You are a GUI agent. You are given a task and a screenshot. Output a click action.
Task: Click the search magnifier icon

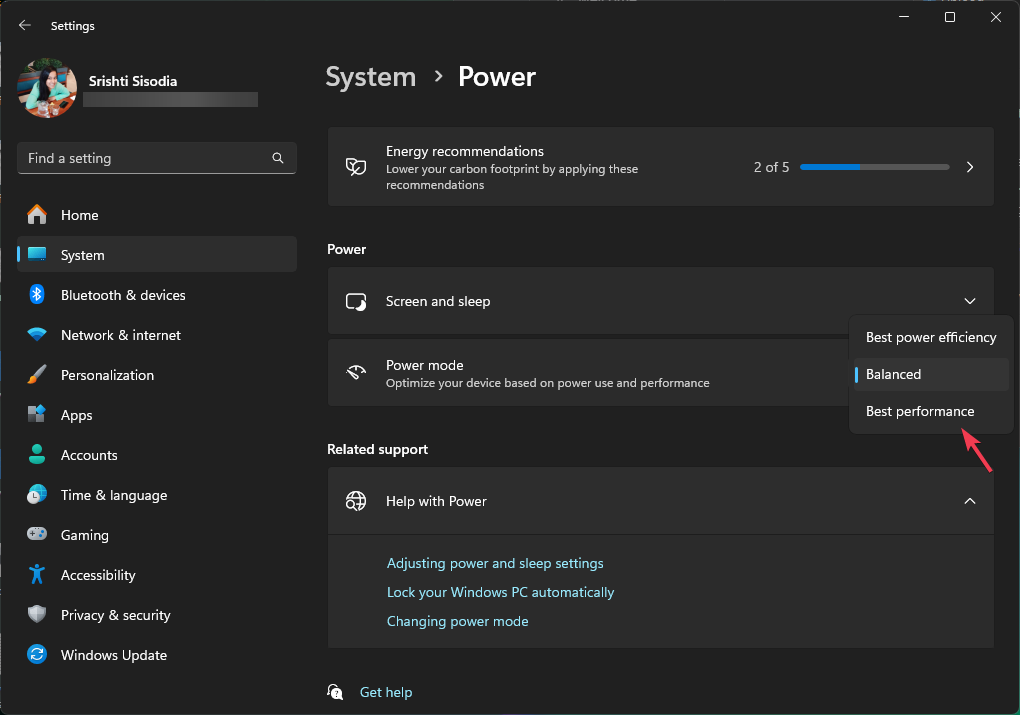pos(278,158)
